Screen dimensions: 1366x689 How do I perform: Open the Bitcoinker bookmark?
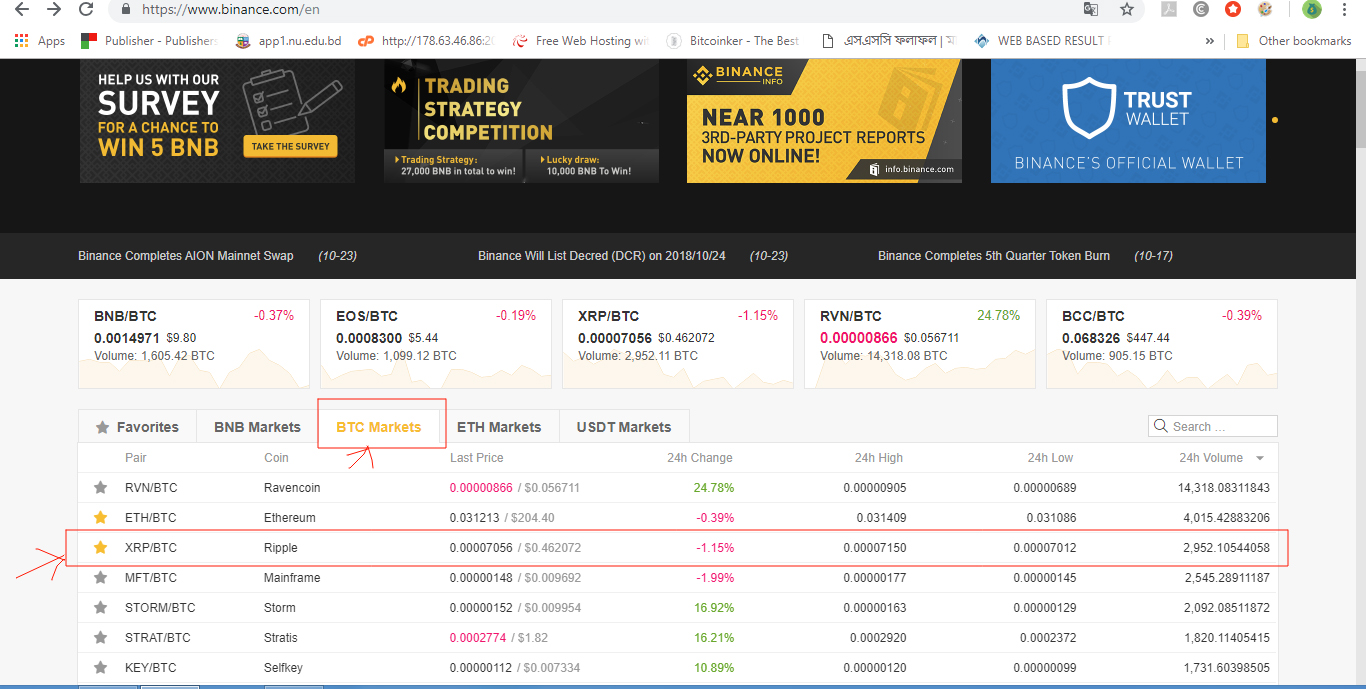point(734,41)
